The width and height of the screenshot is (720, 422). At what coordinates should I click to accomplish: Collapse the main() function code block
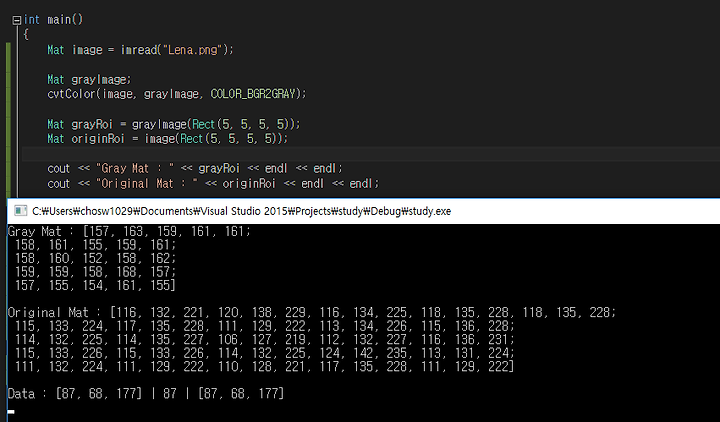point(17,20)
